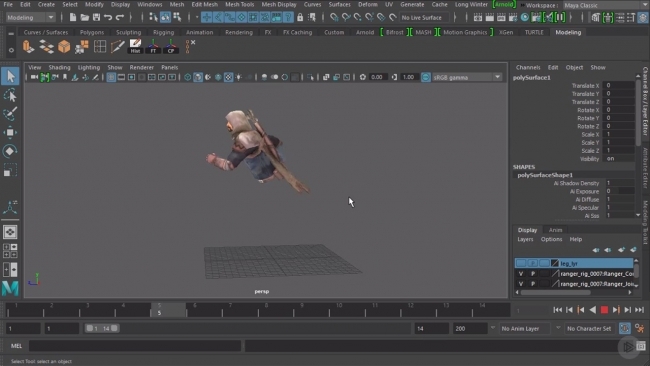The width and height of the screenshot is (650, 366).
Task: Click the Channels menu in Channel Box
Action: tap(528, 67)
